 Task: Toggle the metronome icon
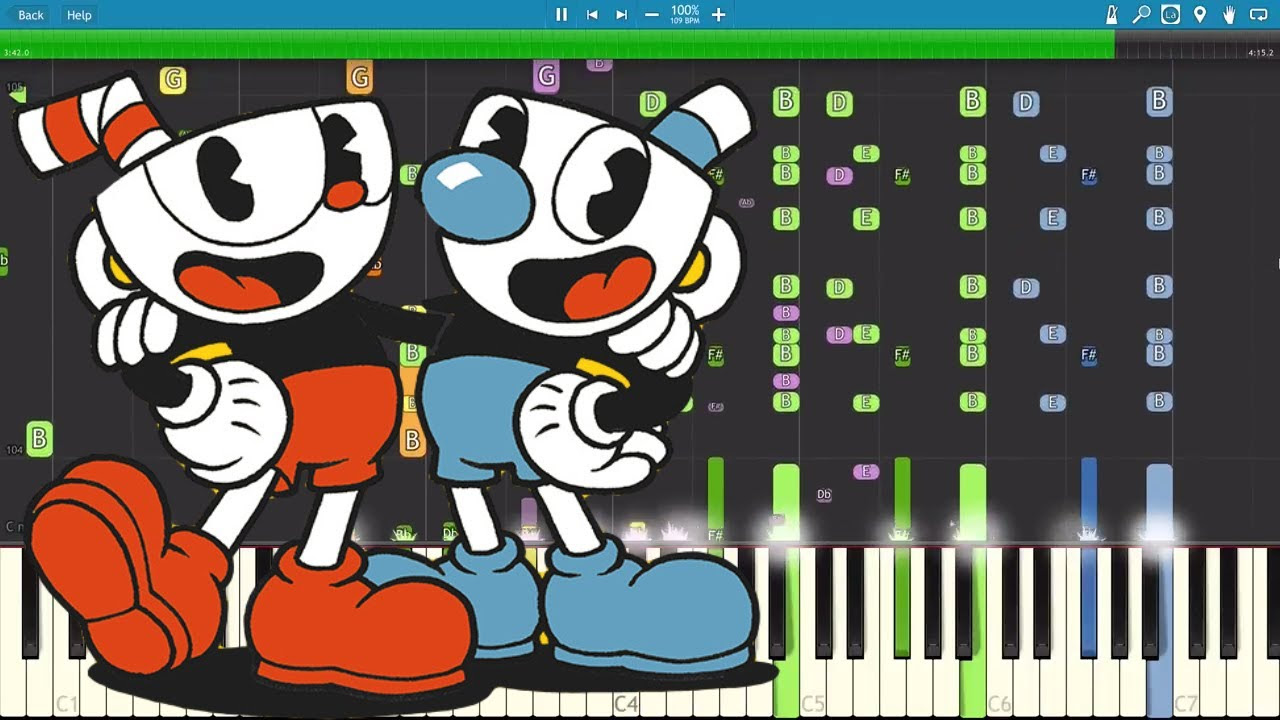[x=1112, y=14]
